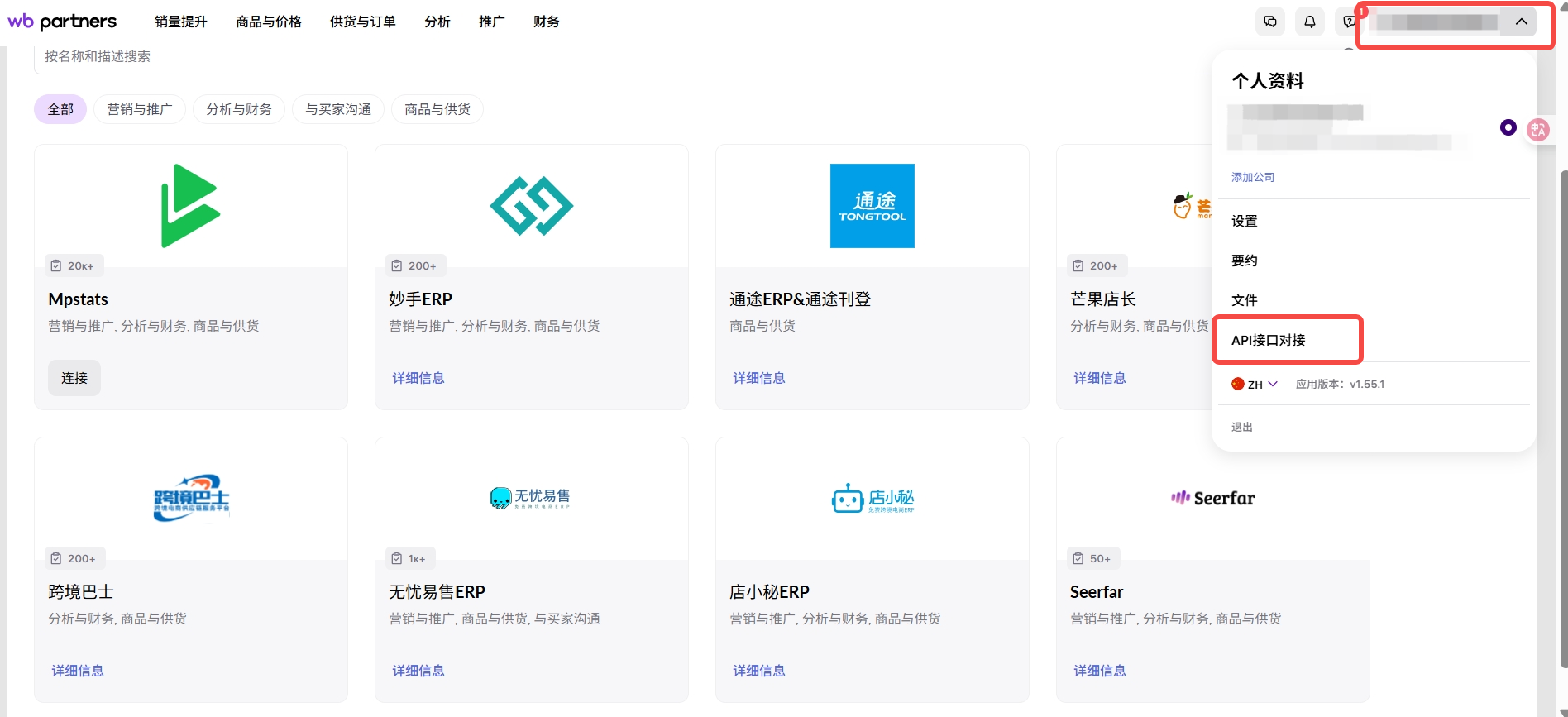This screenshot has height=717, width=1568.
Task: Filter by 商品与供货 category
Action: coord(437,109)
